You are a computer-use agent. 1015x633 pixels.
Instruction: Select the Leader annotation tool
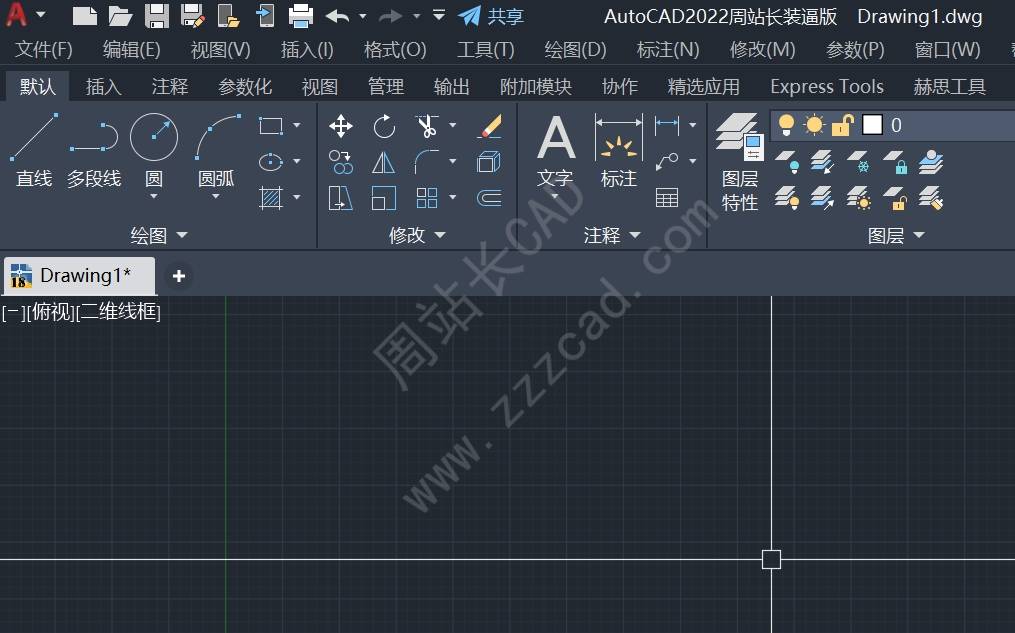click(667, 161)
